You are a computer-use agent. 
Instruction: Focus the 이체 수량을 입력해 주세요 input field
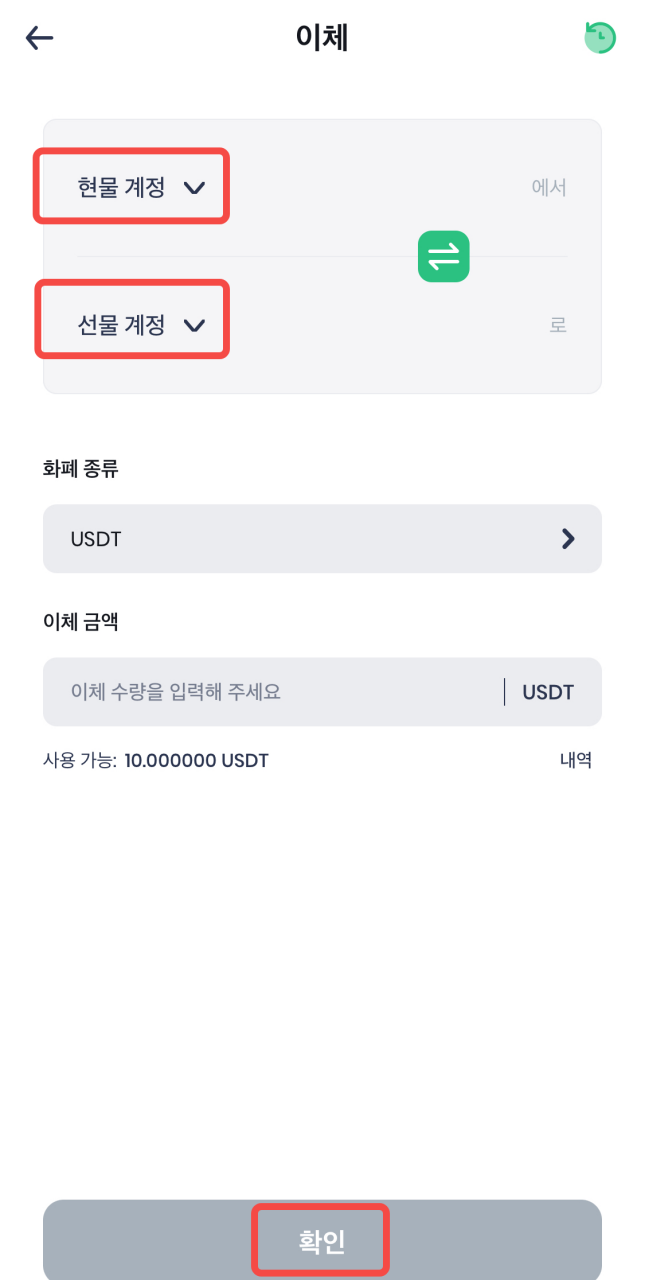tap(270, 692)
